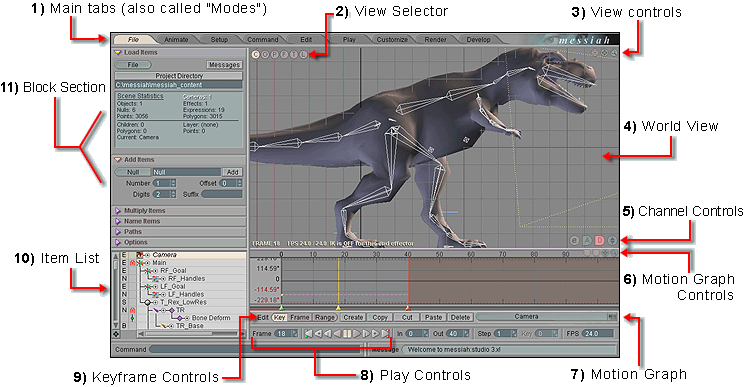Click the rotate view control icon
This screenshot has width=745, height=387.
(595, 53)
